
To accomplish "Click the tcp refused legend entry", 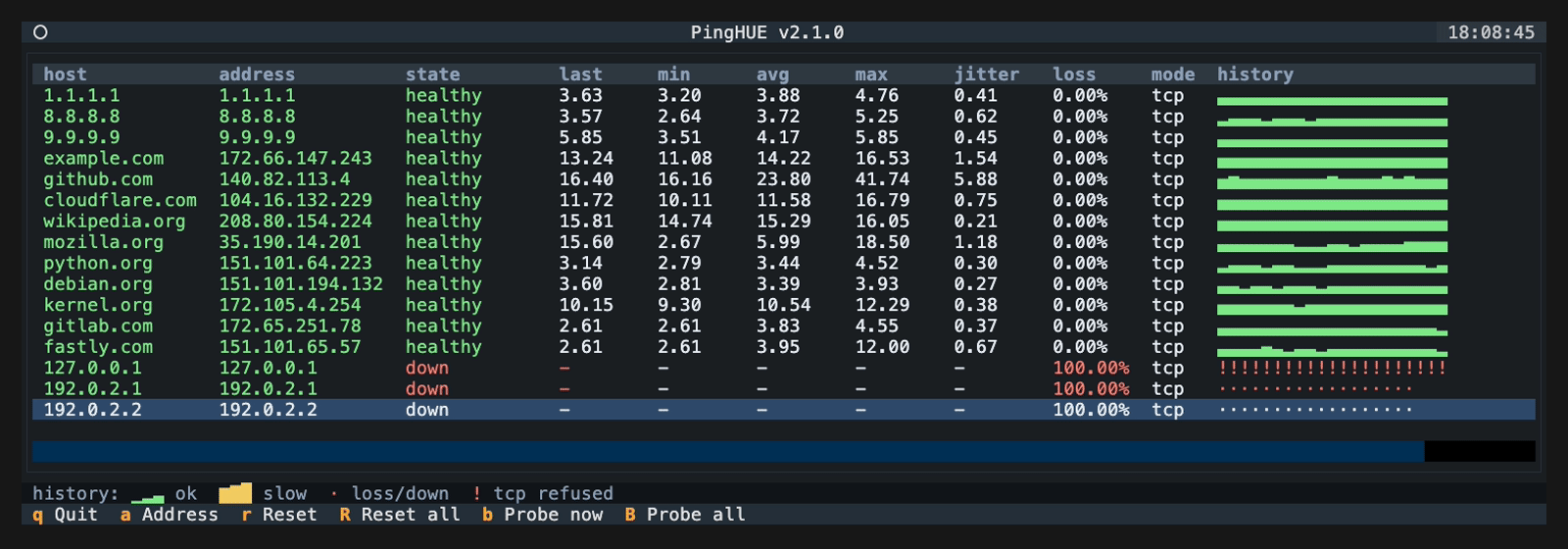I will pos(543,493).
